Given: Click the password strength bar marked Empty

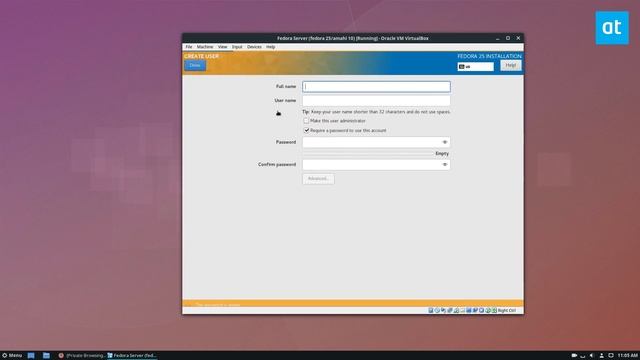Looking at the screenshot, I should (x=368, y=153).
